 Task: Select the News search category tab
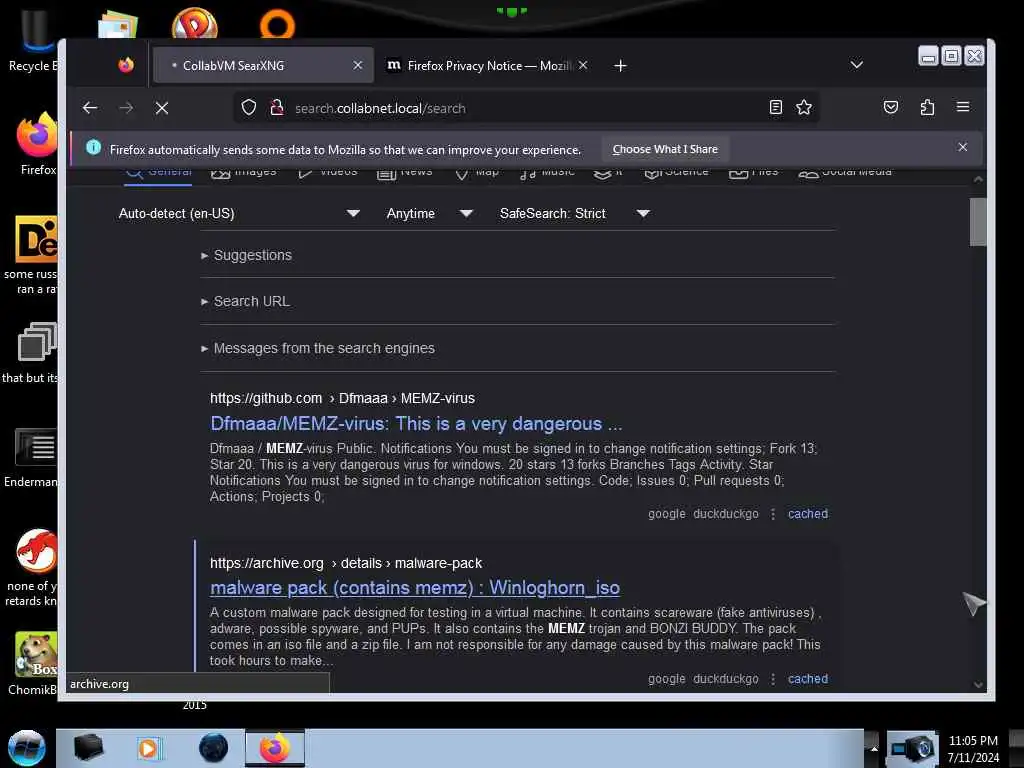[405, 172]
